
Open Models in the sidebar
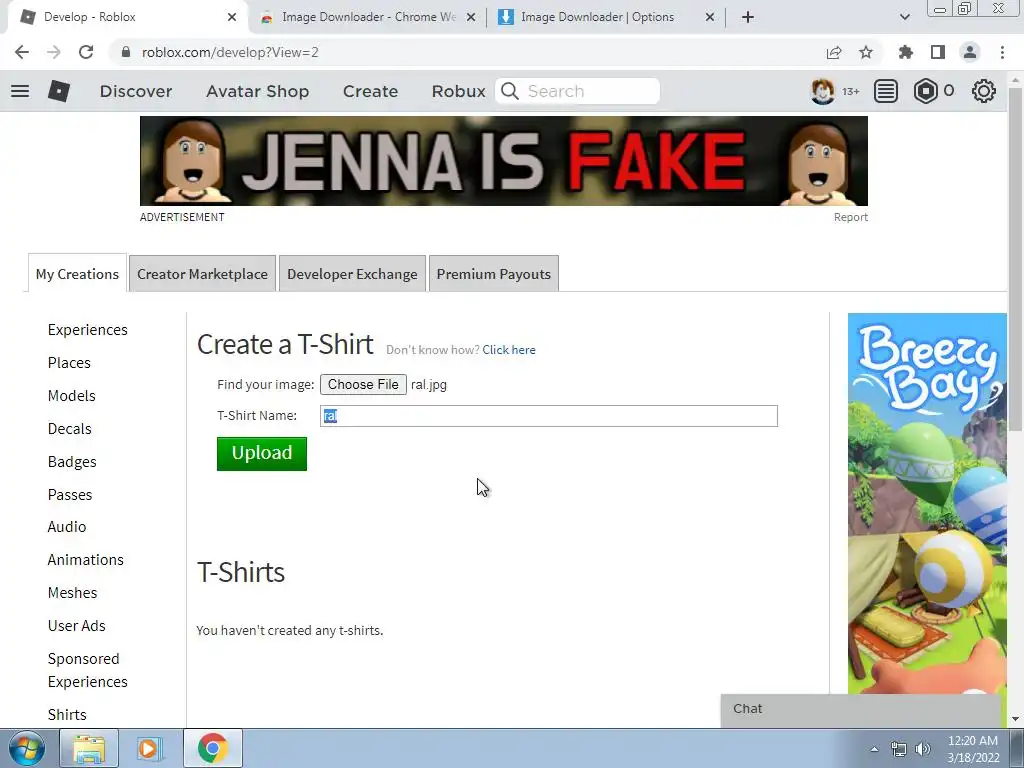pos(71,396)
